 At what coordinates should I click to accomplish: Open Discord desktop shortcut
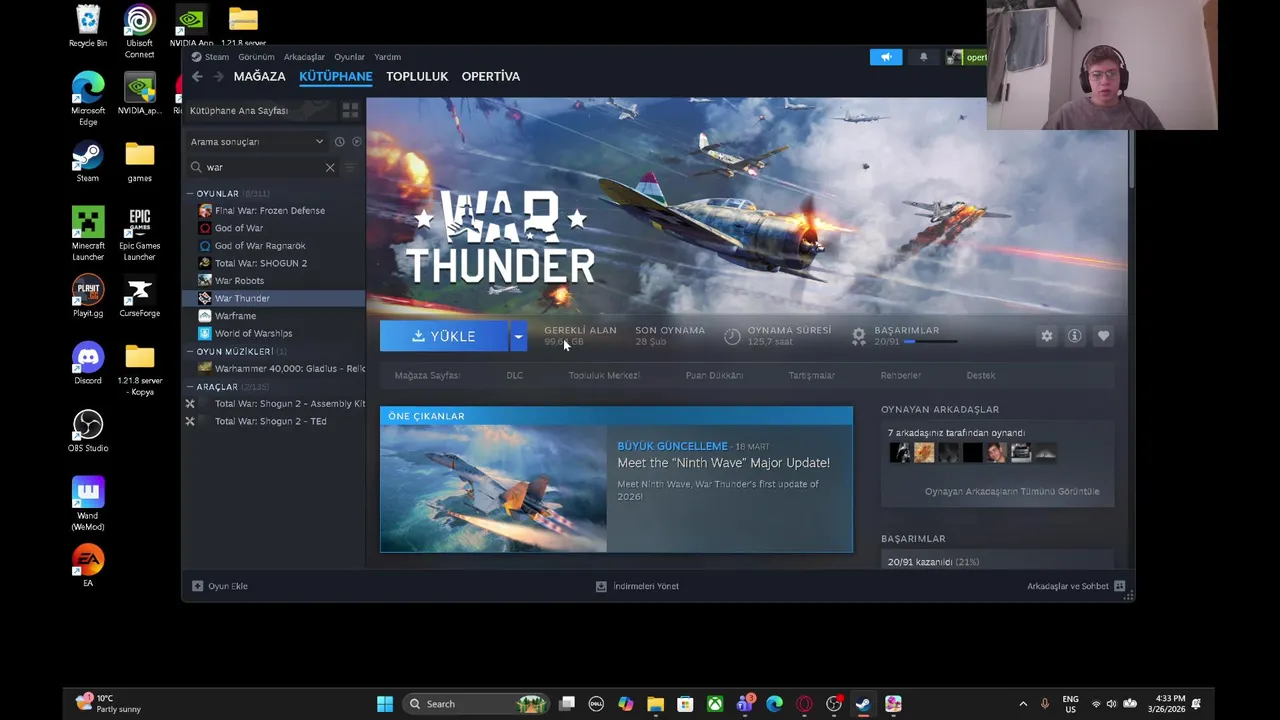pyautogui.click(x=87, y=365)
